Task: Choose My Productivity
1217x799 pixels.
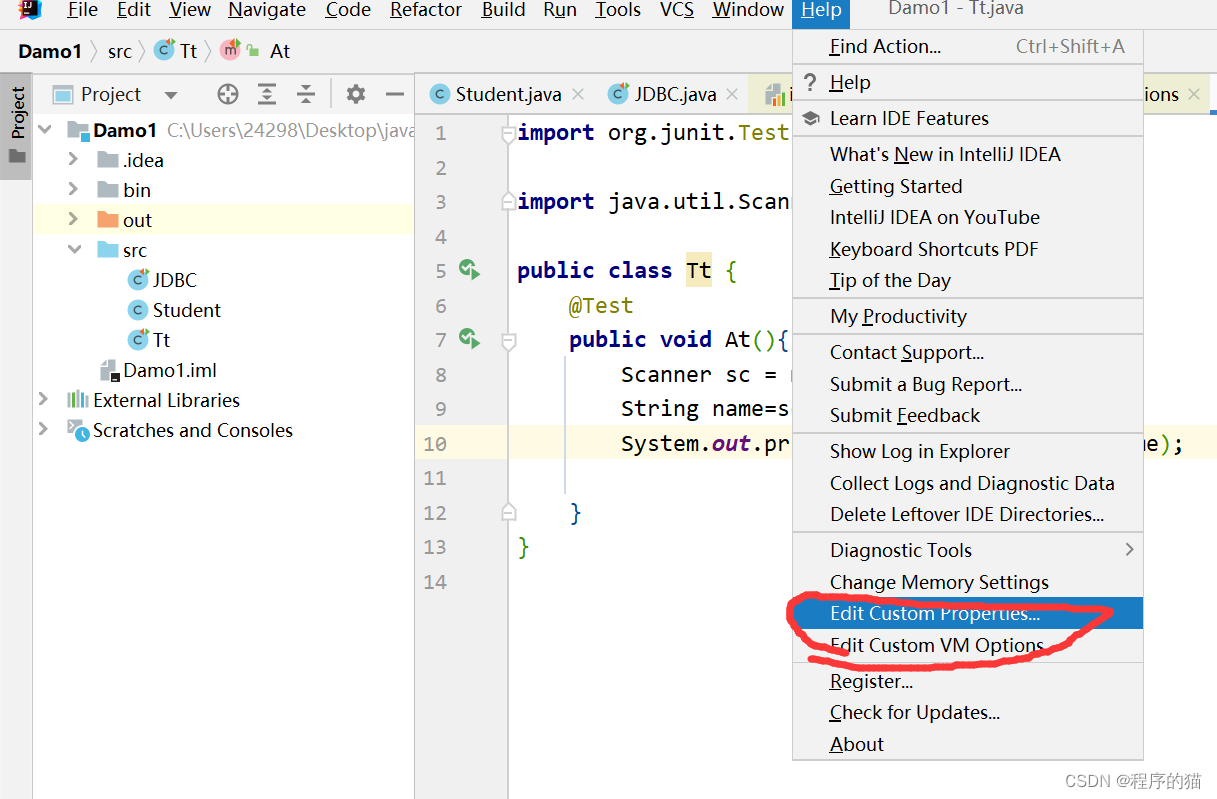Action: pos(968,316)
